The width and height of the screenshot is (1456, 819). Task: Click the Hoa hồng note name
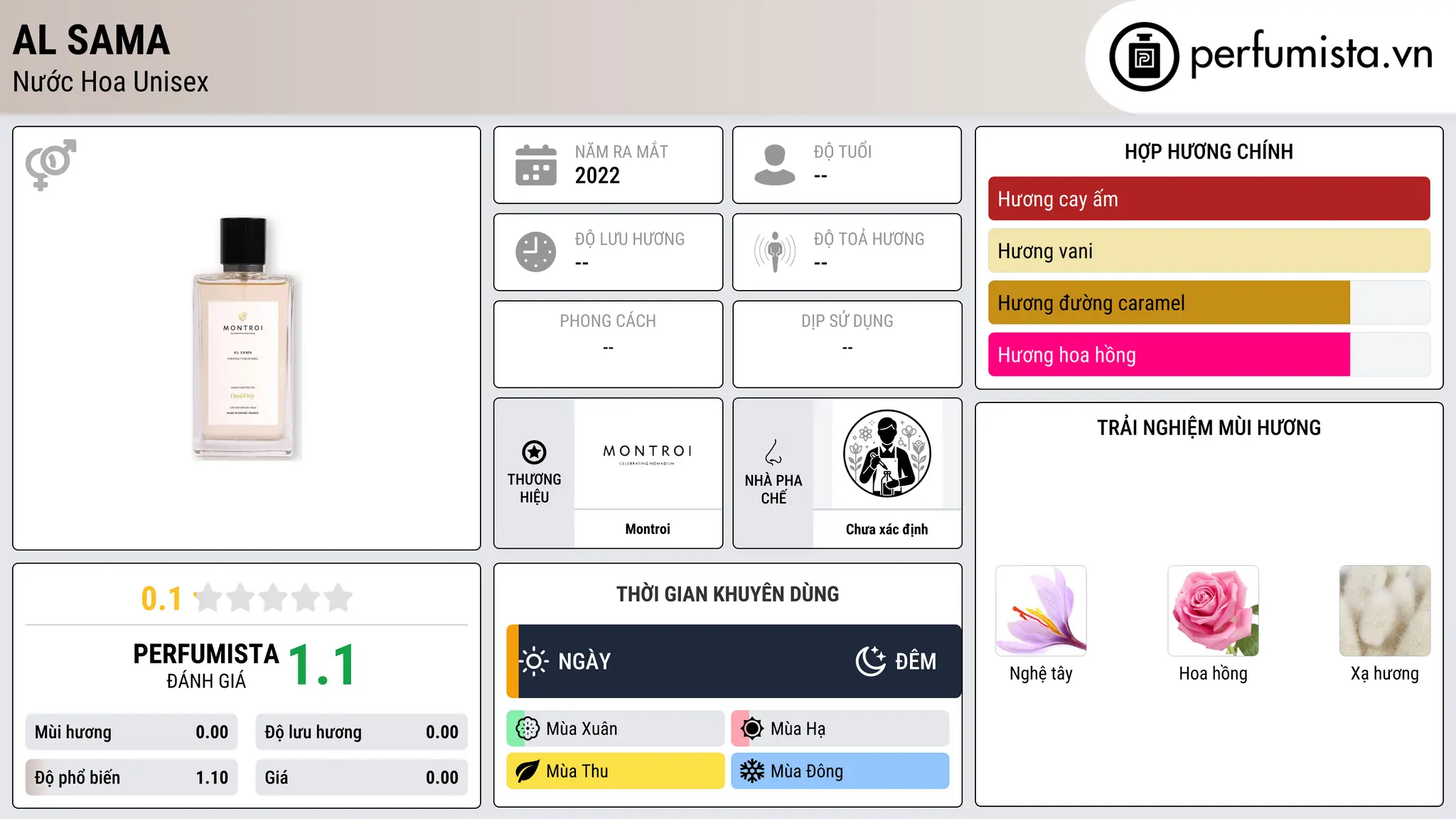click(x=1213, y=673)
